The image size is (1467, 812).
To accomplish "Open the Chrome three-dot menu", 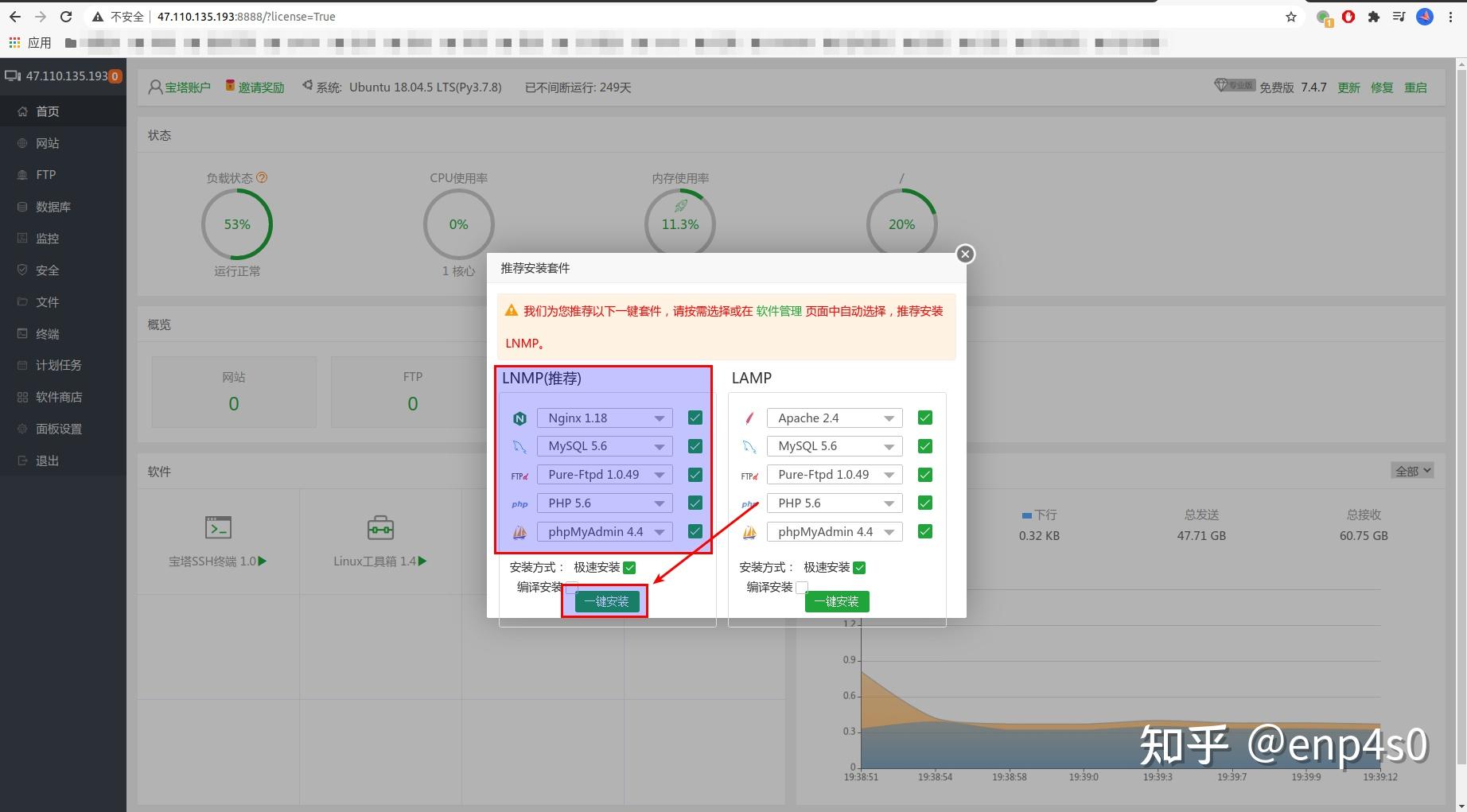I will pyautogui.click(x=1451, y=17).
